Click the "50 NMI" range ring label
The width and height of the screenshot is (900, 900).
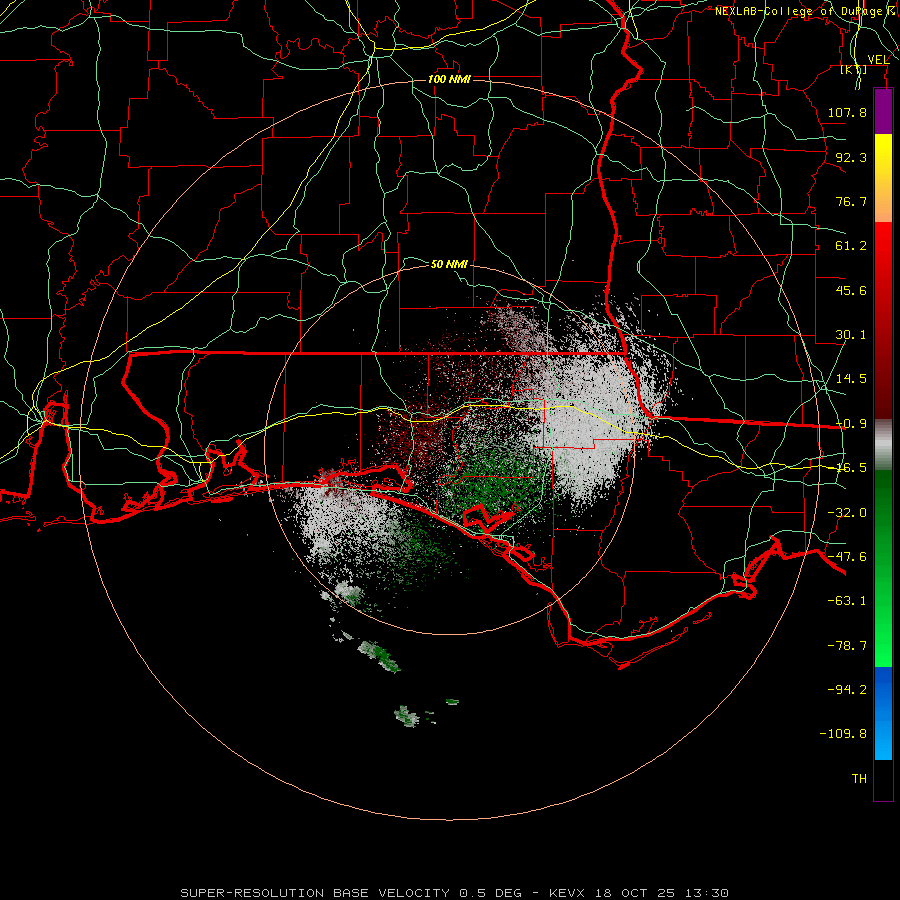(449, 264)
